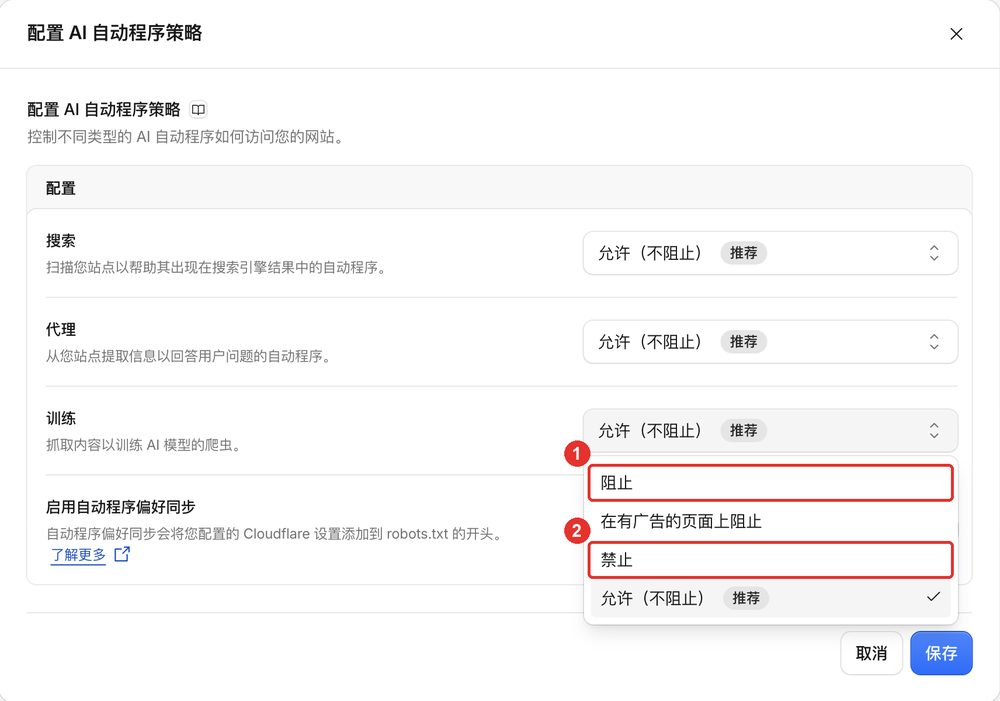This screenshot has width=1000, height=701.
Task: Click the checkmark beside the selected 允许 option
Action: 933,597
